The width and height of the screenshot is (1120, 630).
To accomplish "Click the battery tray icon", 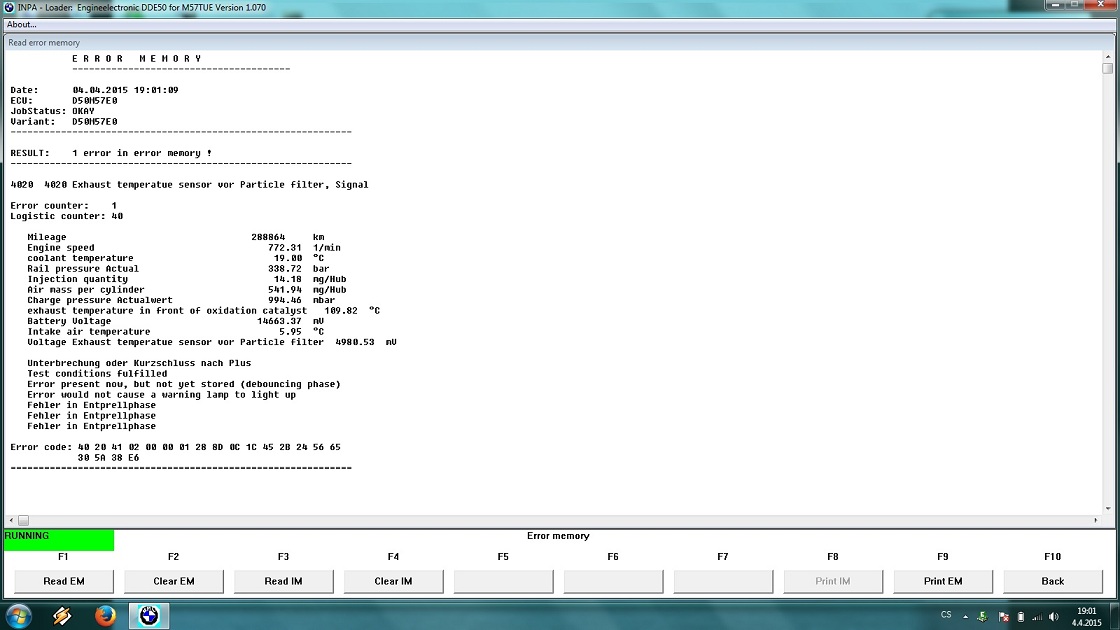I will 1021,616.
